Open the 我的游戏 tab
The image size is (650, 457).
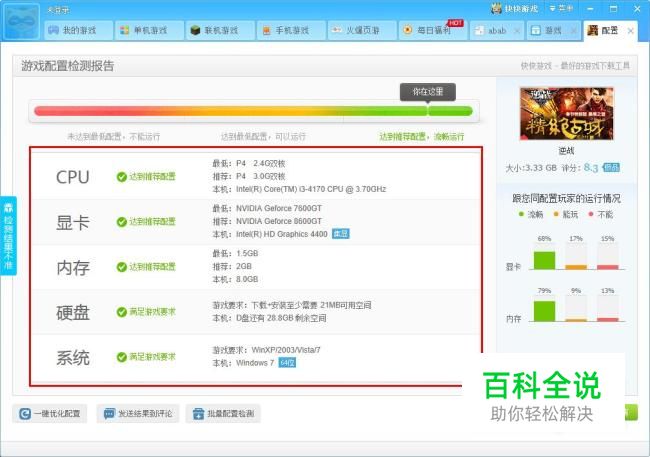[78, 30]
